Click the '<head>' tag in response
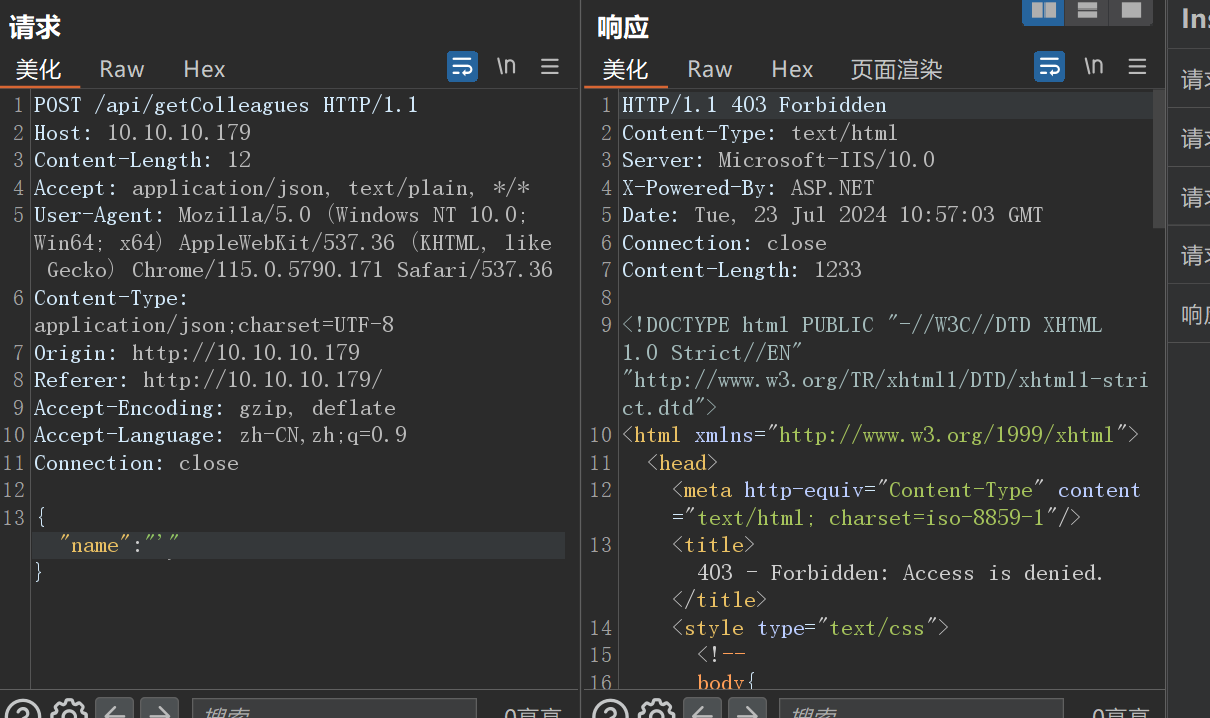Screen dimensions: 1210x718 tap(682, 463)
